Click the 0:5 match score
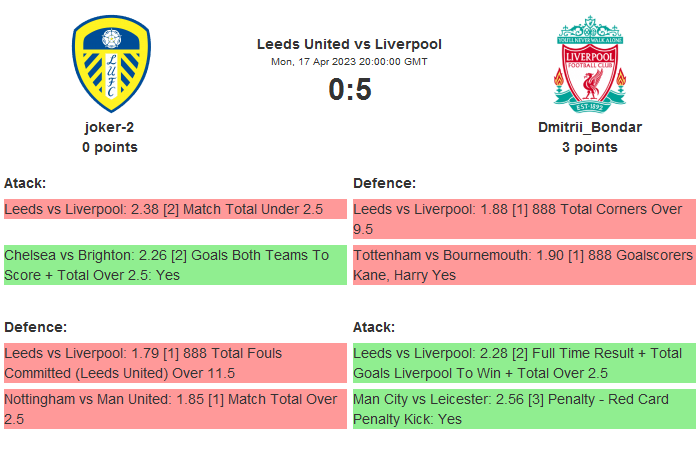The width and height of the screenshot is (700, 460). tap(349, 90)
